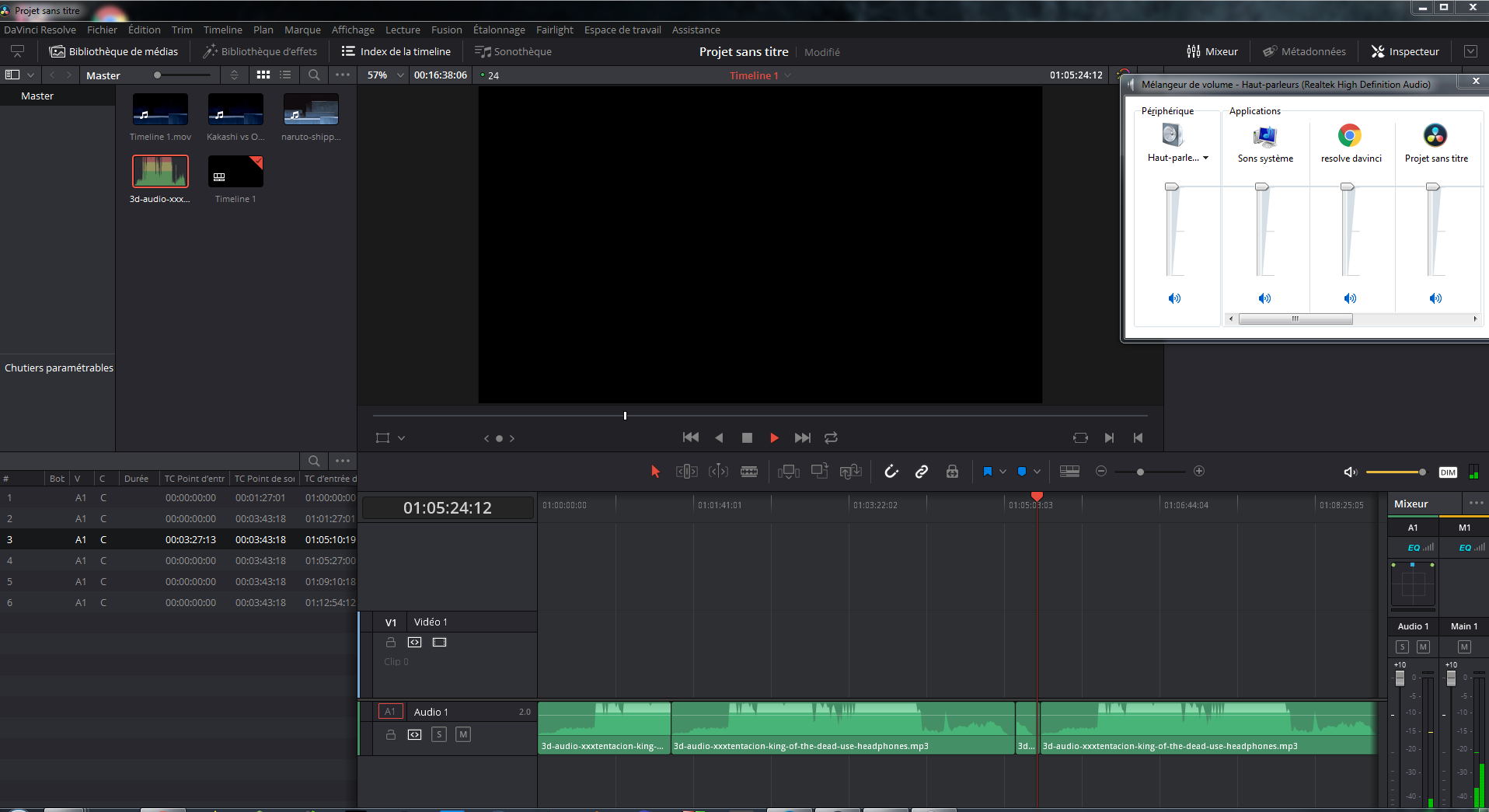1489x812 pixels.
Task: Toggle the snapping magnet icon
Action: click(x=891, y=472)
